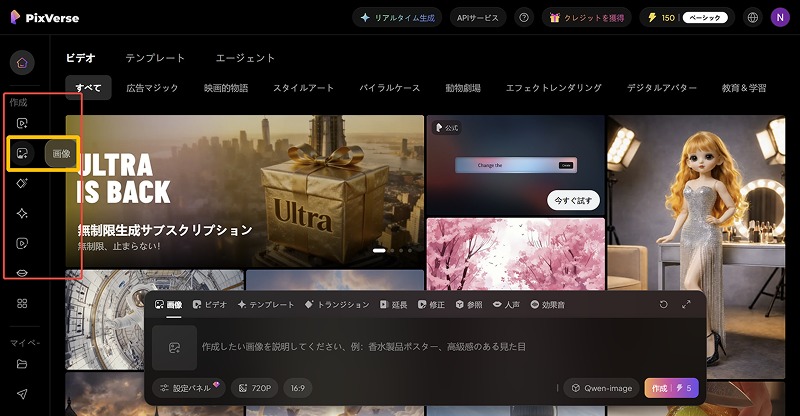Open the four-squares apps sidebar icon
Screen dimensions: 800x416
pyautogui.click(x=22, y=303)
